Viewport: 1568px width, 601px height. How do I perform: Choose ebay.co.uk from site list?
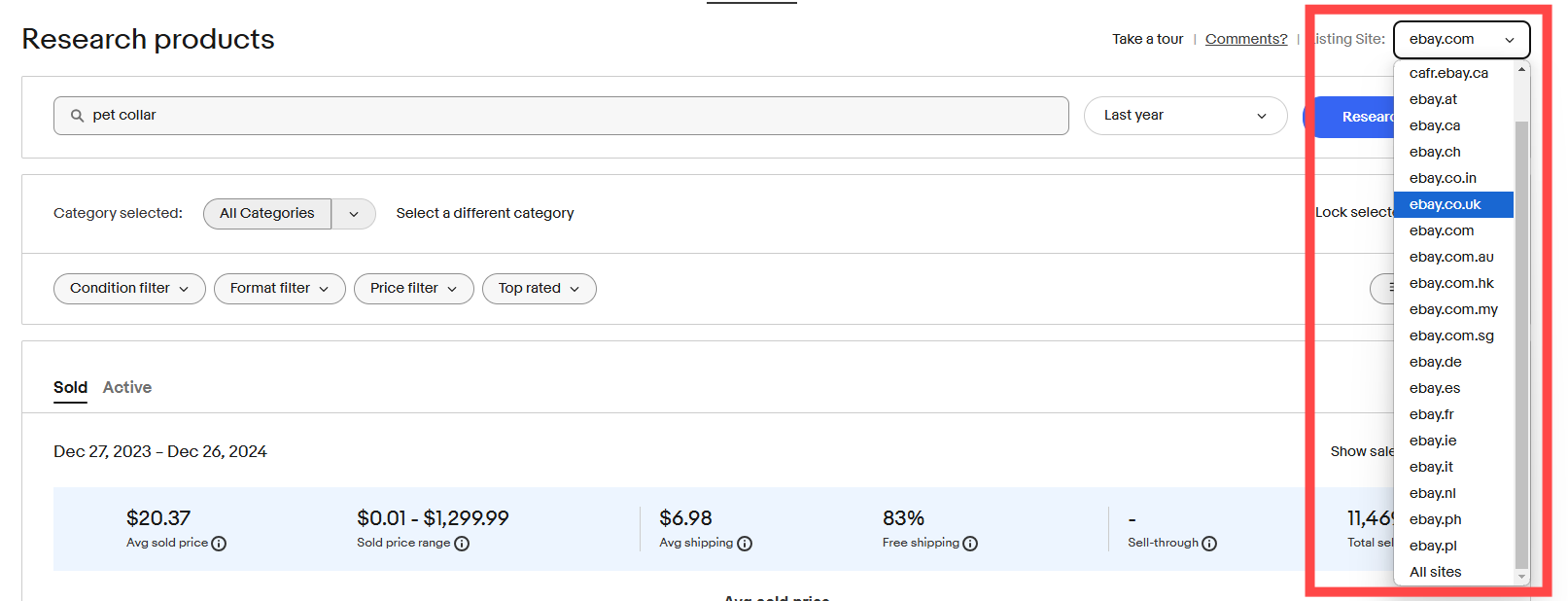pyautogui.click(x=1446, y=204)
